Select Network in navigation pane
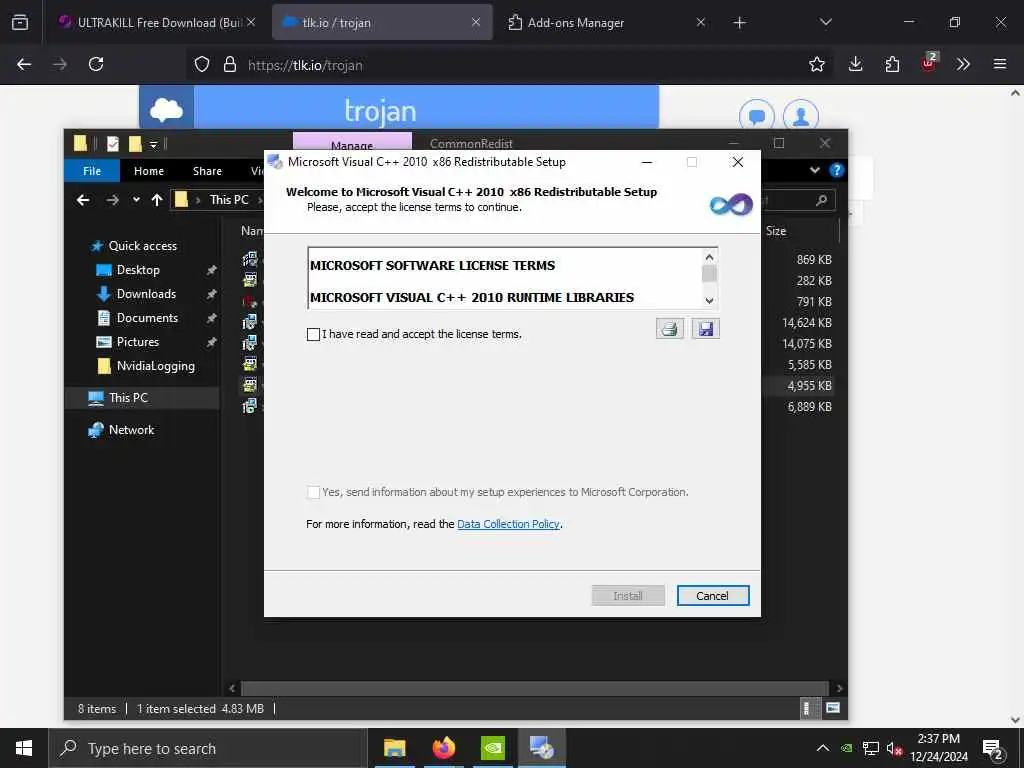 (x=131, y=430)
